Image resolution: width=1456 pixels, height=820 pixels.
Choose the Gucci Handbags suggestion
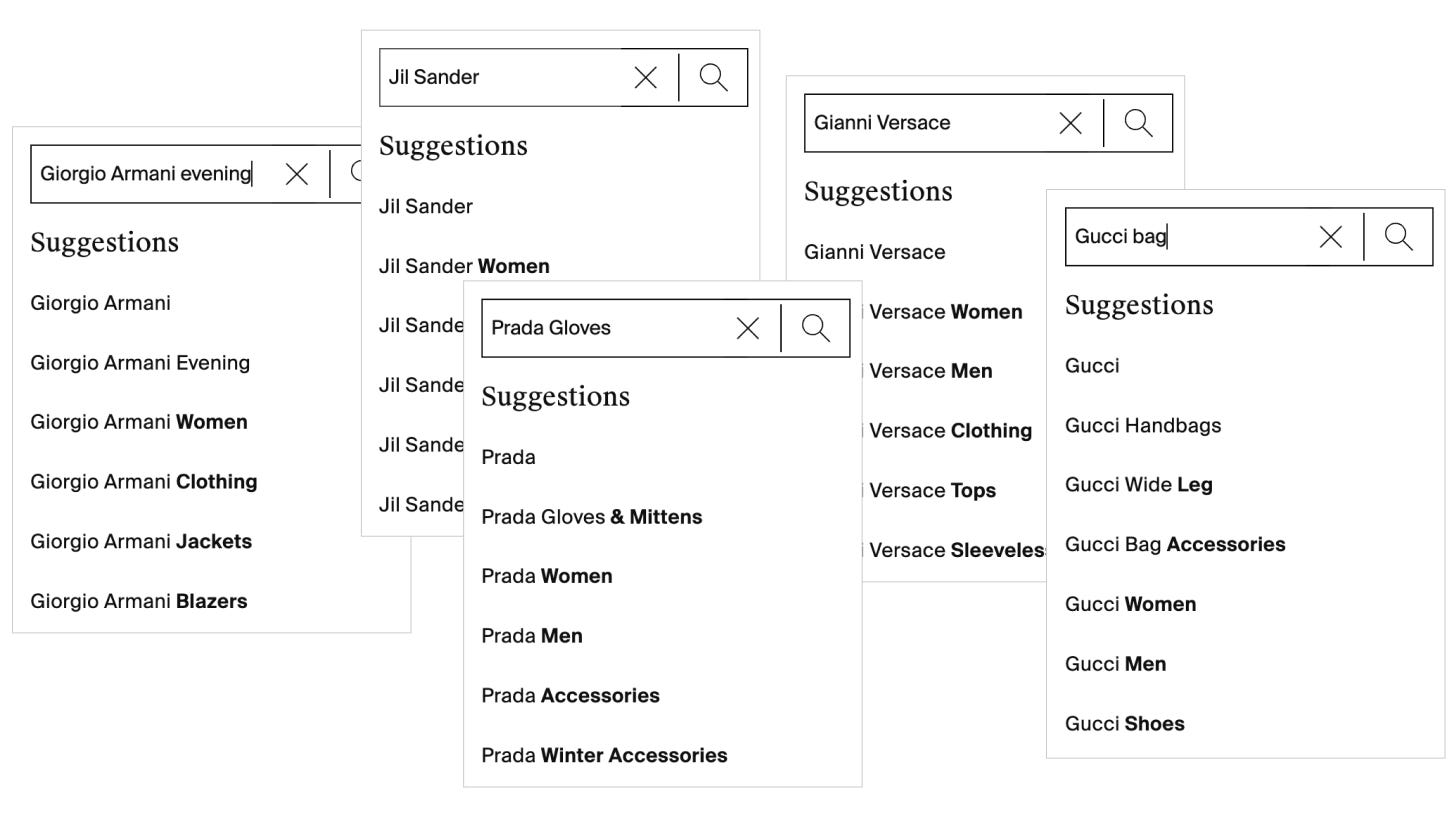coord(1143,426)
